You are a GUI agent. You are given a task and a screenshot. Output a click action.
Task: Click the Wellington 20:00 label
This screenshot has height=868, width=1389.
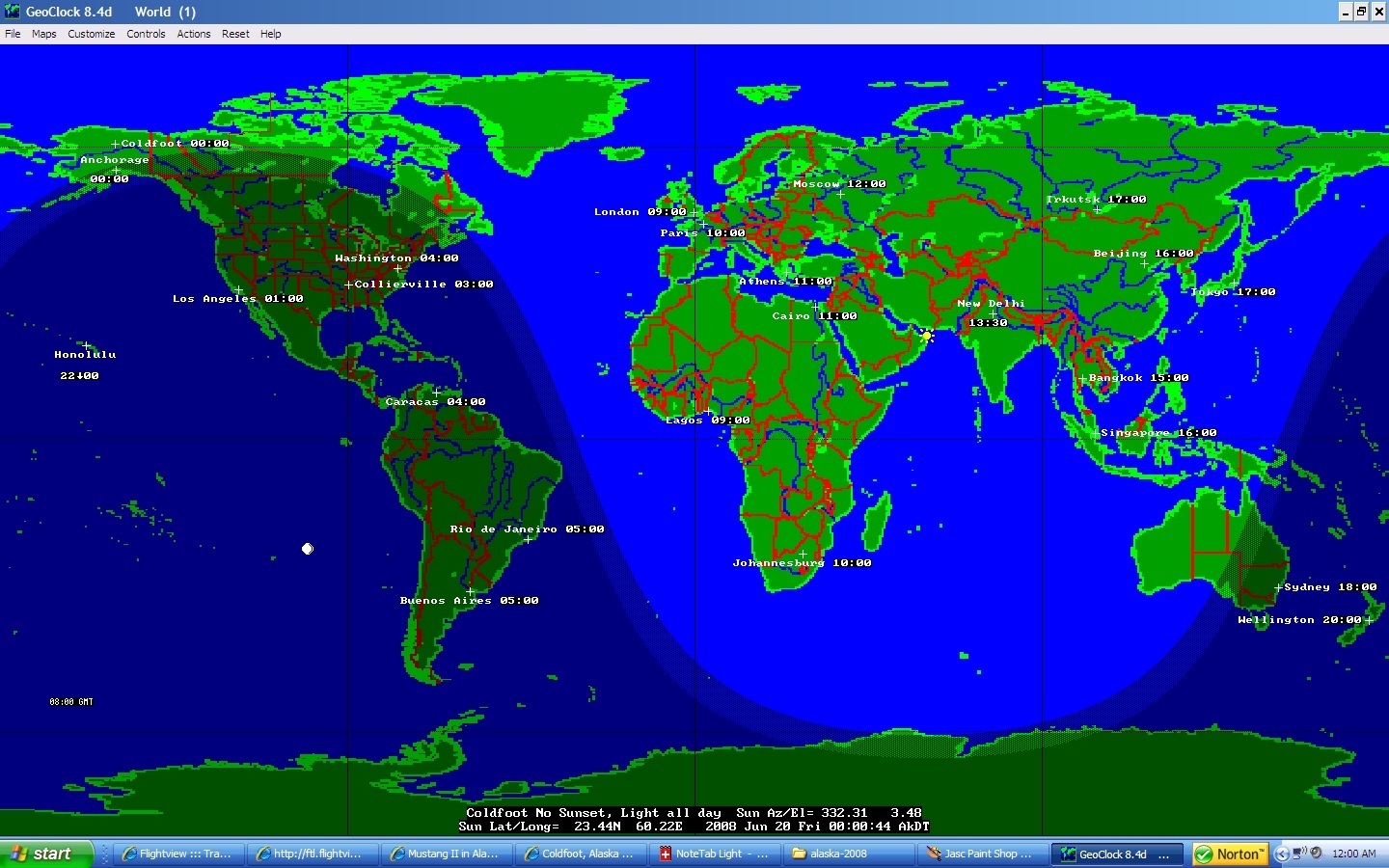(x=1299, y=620)
